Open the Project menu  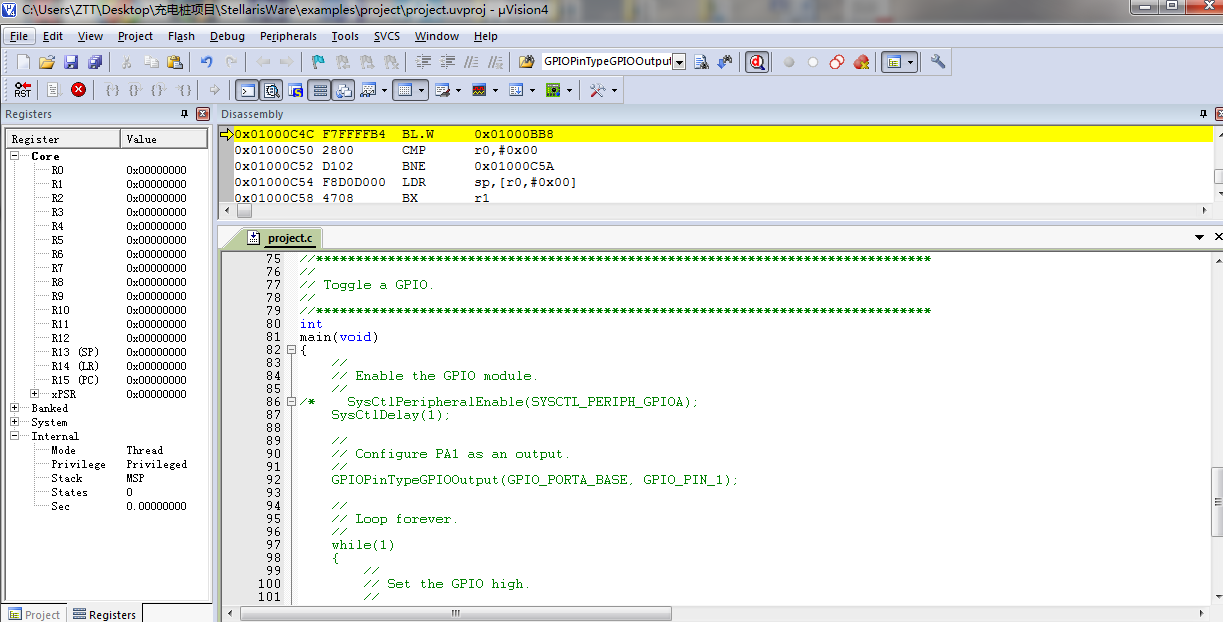[x=135, y=36]
